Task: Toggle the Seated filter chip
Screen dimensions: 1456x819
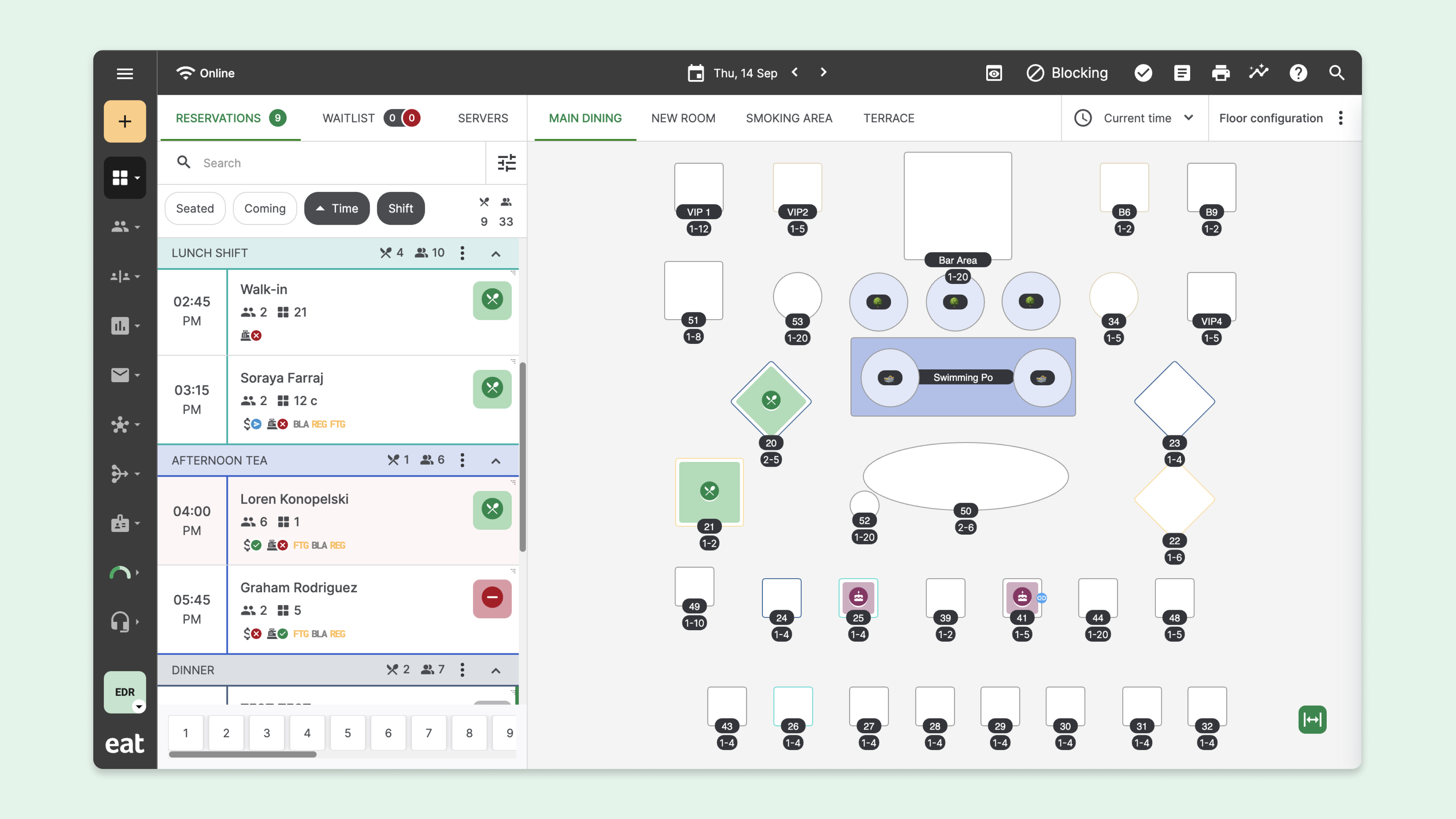Action: (195, 209)
